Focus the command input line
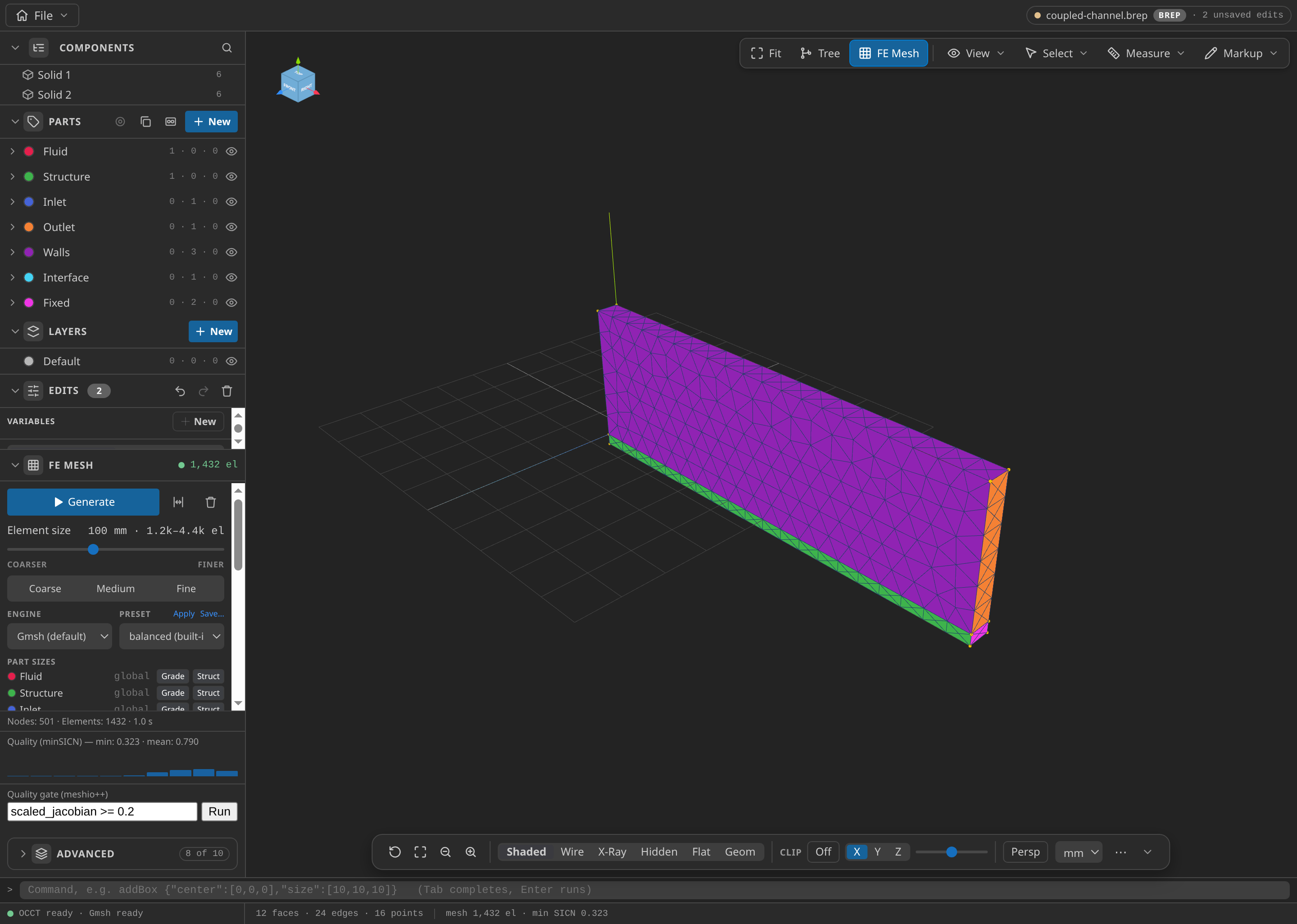1297x924 pixels. [x=654, y=890]
